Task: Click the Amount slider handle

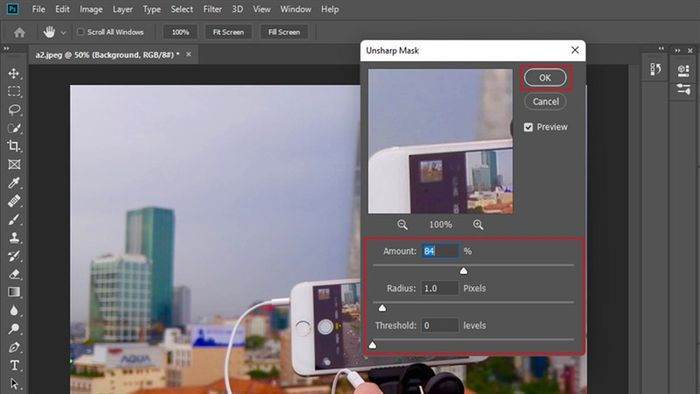Action: (x=463, y=271)
